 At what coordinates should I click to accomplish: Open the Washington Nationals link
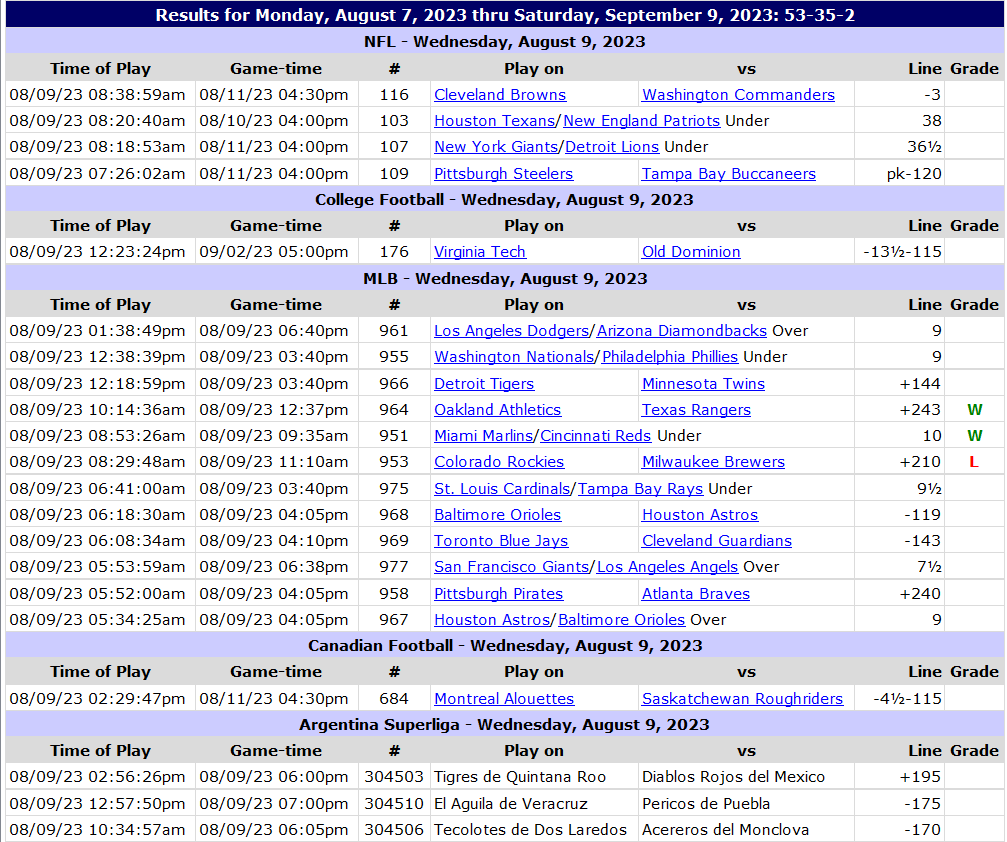tap(514, 357)
